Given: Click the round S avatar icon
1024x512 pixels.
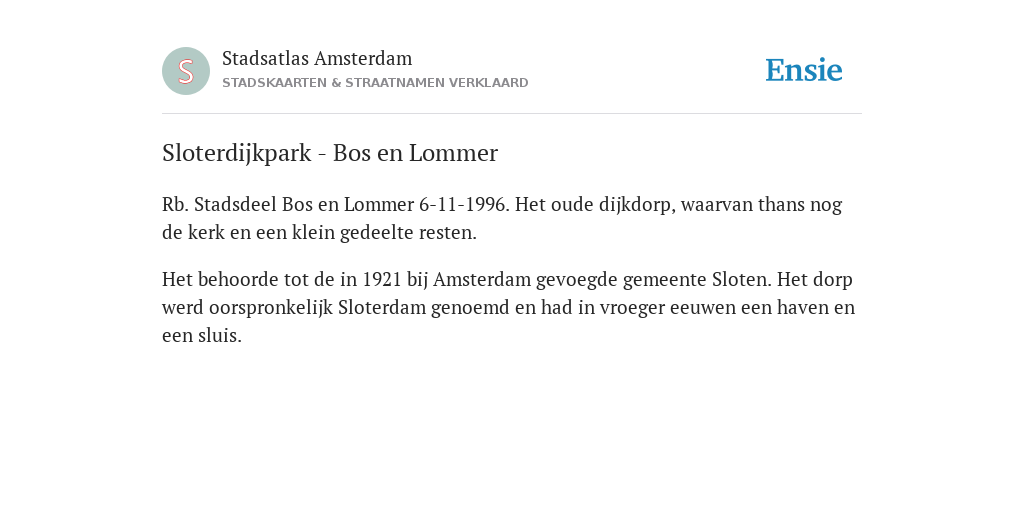Looking at the screenshot, I should pos(186,71).
